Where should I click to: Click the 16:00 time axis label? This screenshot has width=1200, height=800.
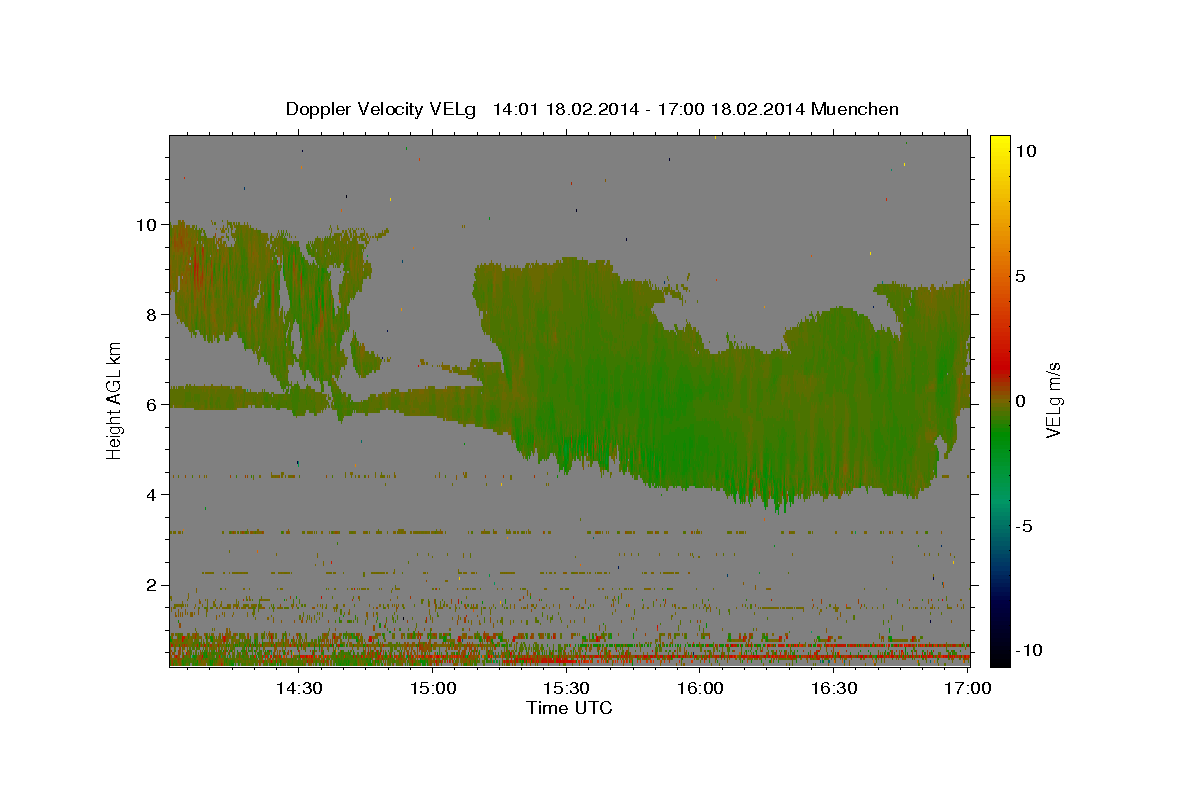700,688
